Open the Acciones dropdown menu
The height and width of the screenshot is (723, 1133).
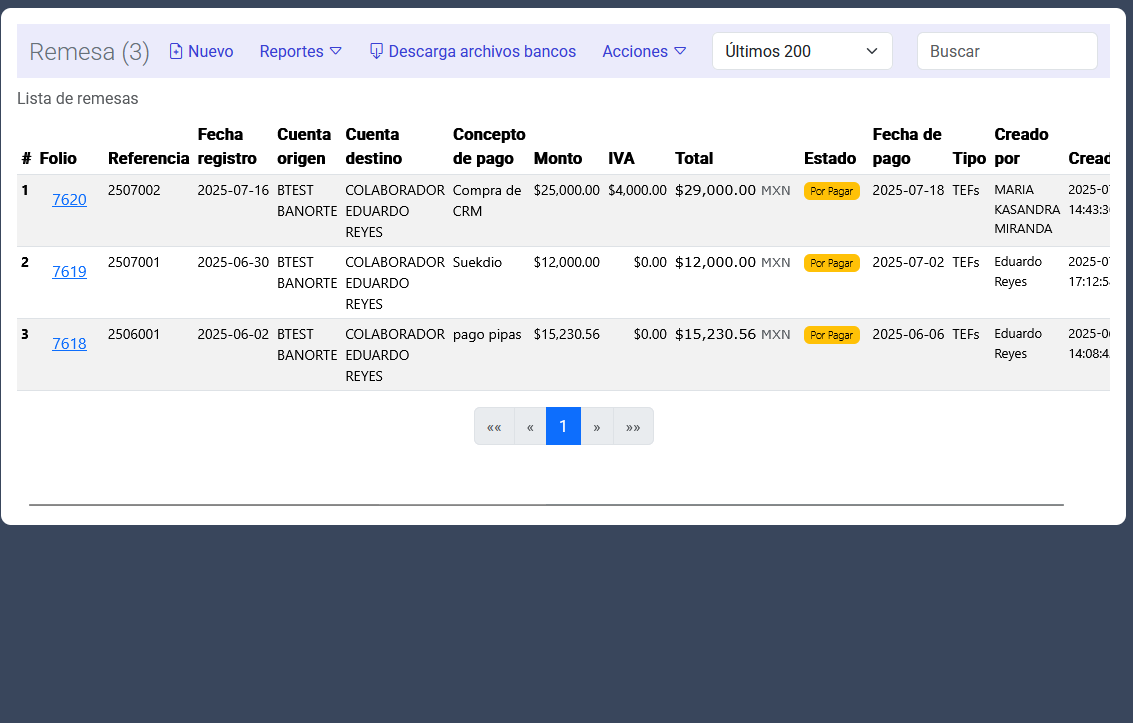click(643, 51)
